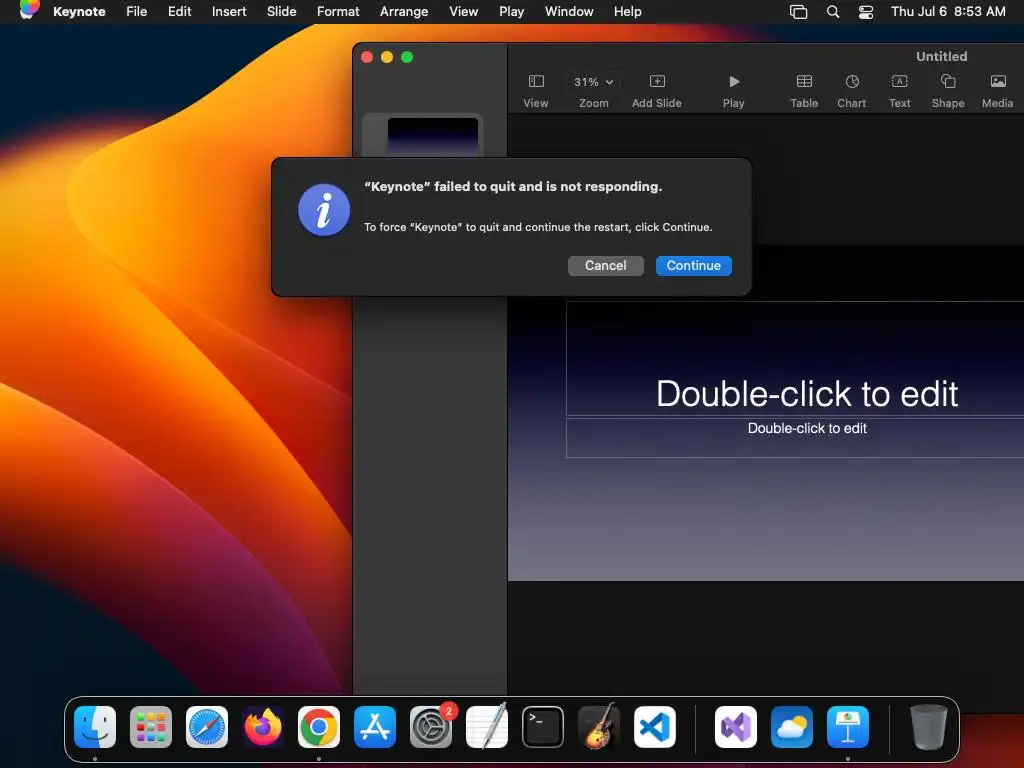Viewport: 1024px width, 768px height.
Task: Open Visual Studio from the Dock
Action: (x=735, y=727)
